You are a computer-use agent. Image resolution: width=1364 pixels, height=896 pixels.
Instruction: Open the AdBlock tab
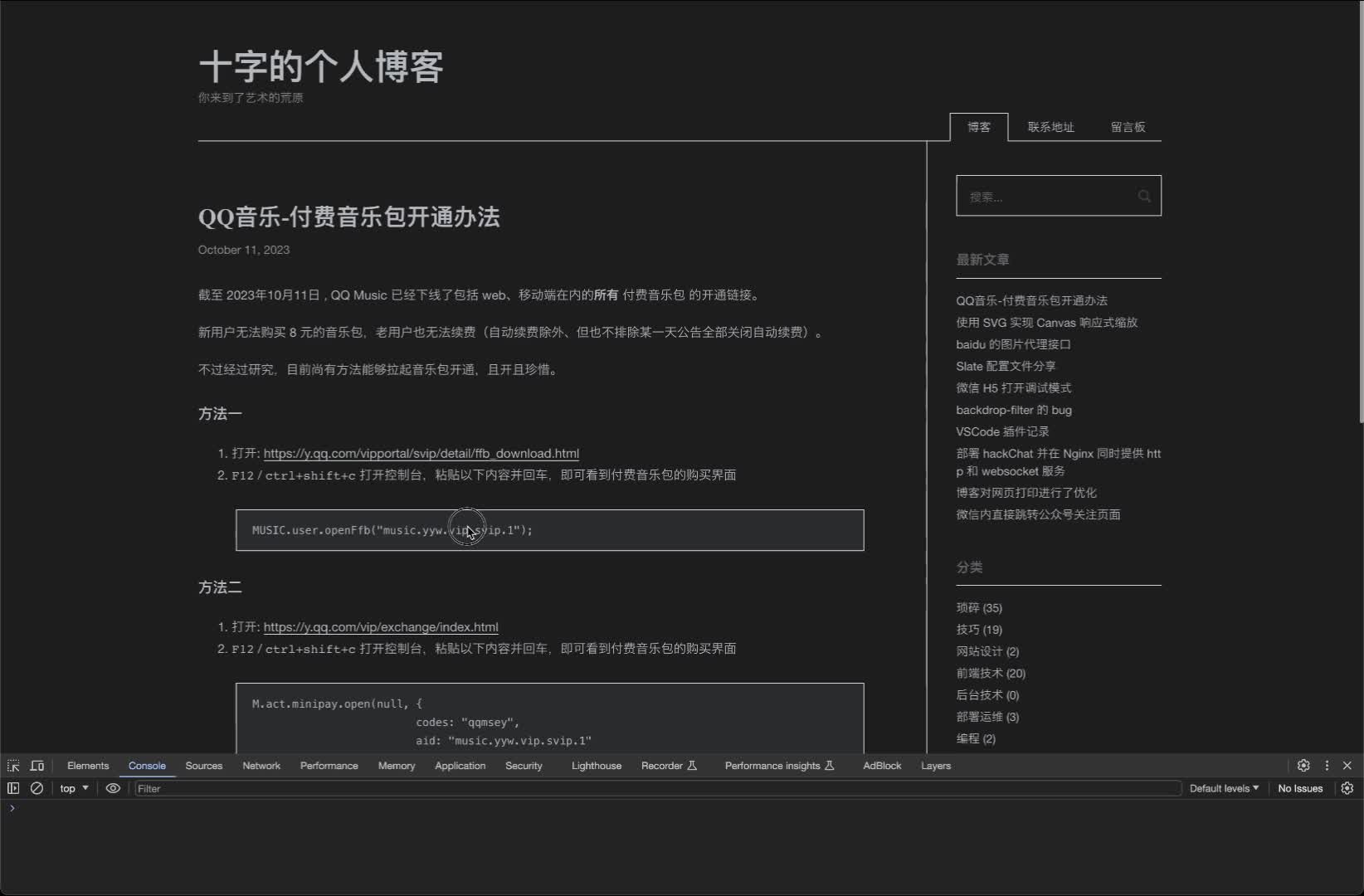[x=882, y=766]
